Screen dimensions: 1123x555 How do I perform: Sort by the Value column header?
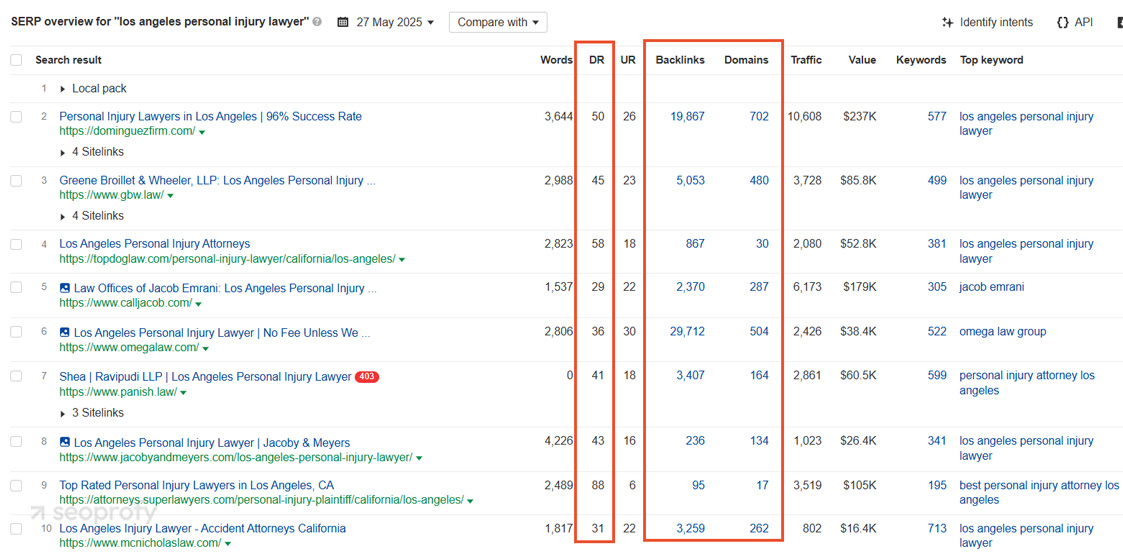(862, 60)
